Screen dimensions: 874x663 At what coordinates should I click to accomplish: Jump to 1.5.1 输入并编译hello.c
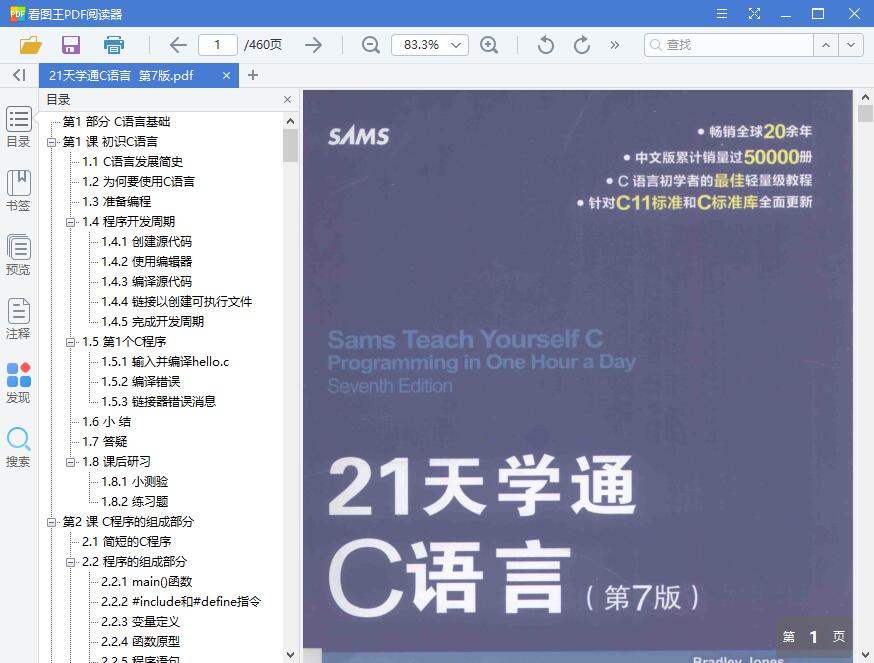tap(165, 362)
